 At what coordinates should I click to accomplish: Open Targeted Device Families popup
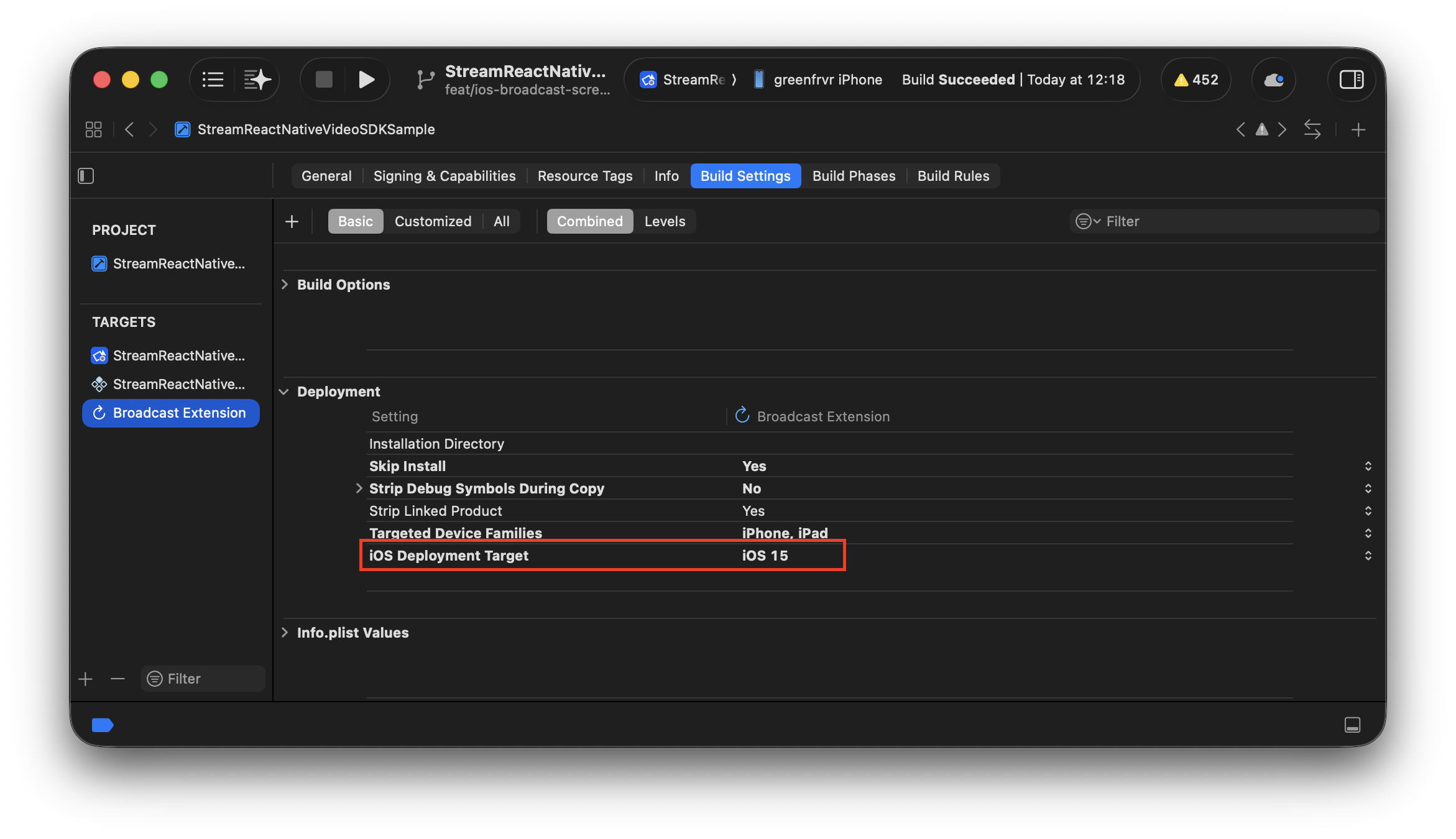[1368, 533]
